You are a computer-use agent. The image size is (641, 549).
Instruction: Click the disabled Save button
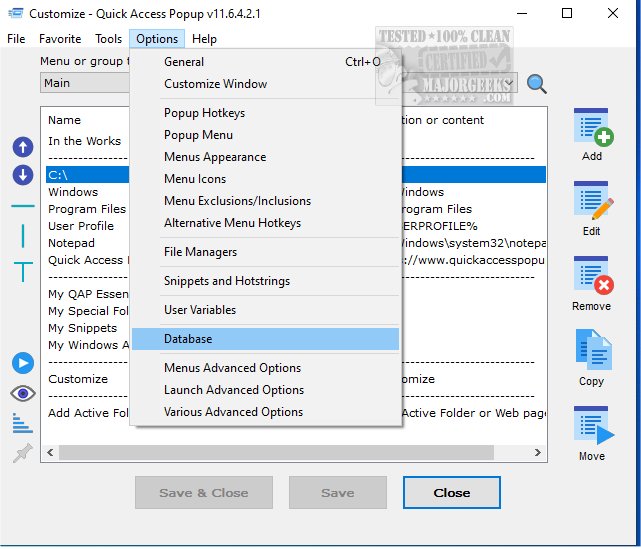click(338, 493)
